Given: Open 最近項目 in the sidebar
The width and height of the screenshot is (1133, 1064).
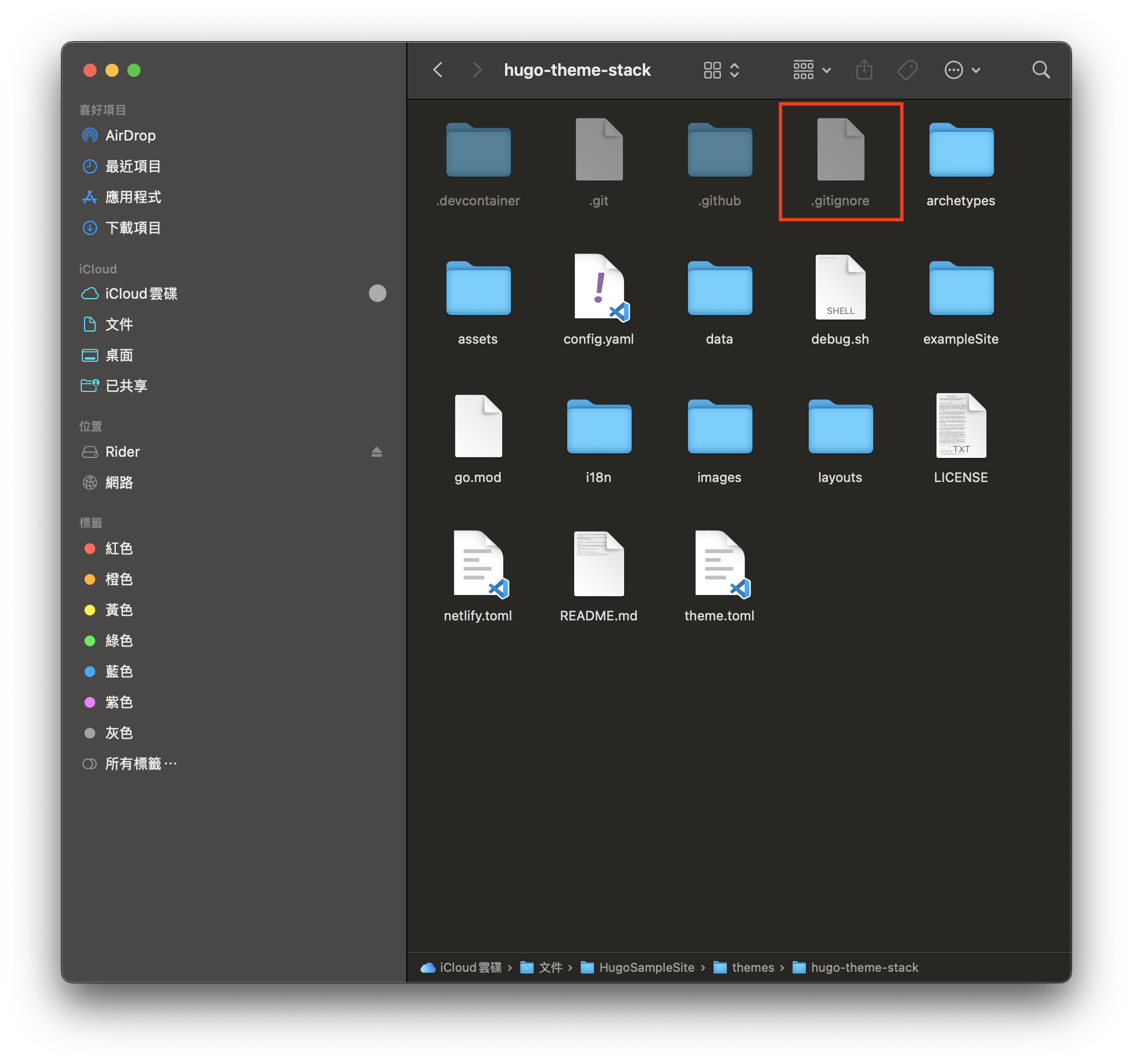Looking at the screenshot, I should [234, 166].
